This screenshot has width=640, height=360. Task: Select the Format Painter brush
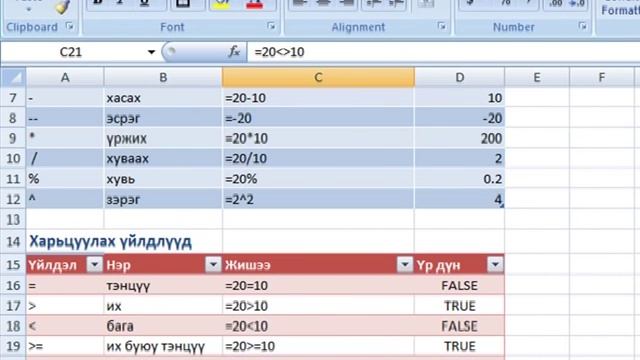pos(63,7)
